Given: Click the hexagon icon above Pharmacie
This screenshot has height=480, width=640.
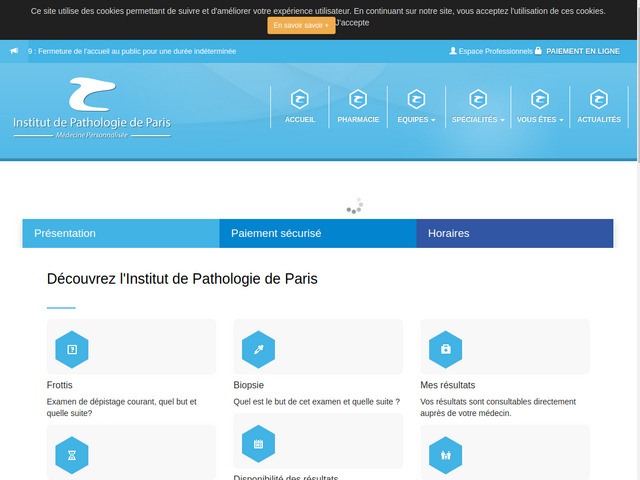Looking at the screenshot, I should [x=358, y=99].
